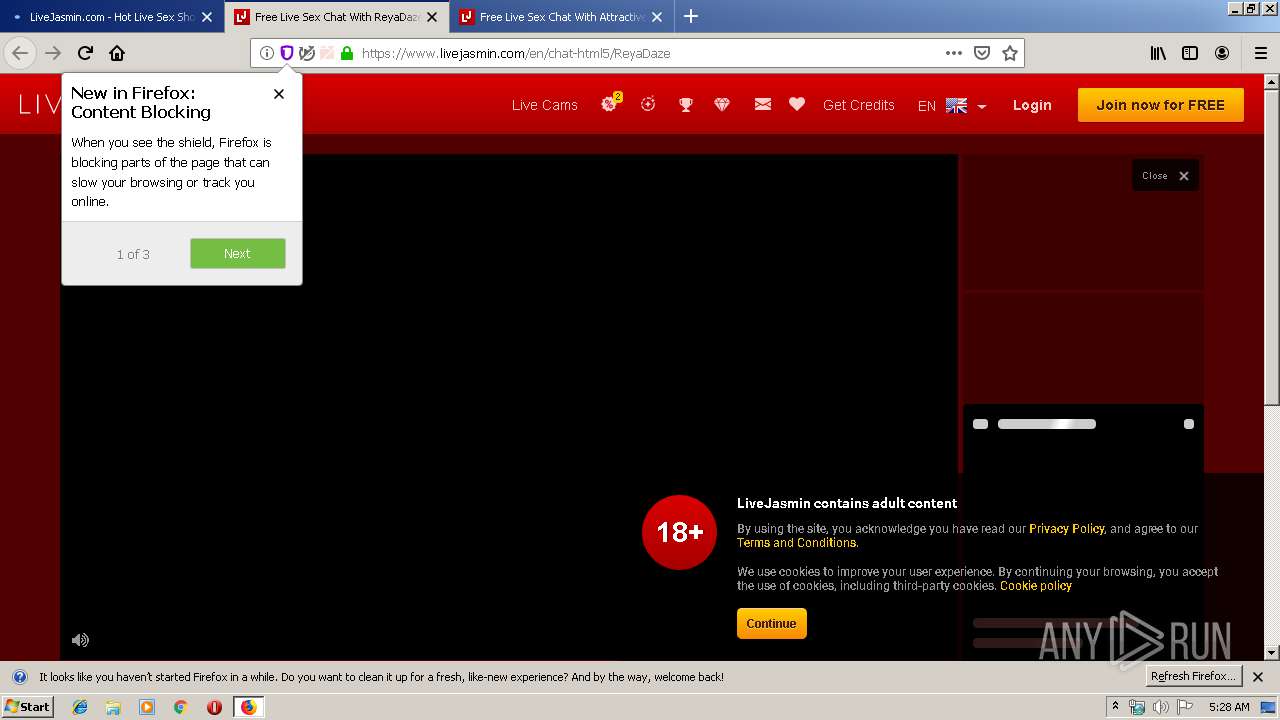Close the first LiveJasmin tab
The image size is (1280, 720).
point(207,17)
